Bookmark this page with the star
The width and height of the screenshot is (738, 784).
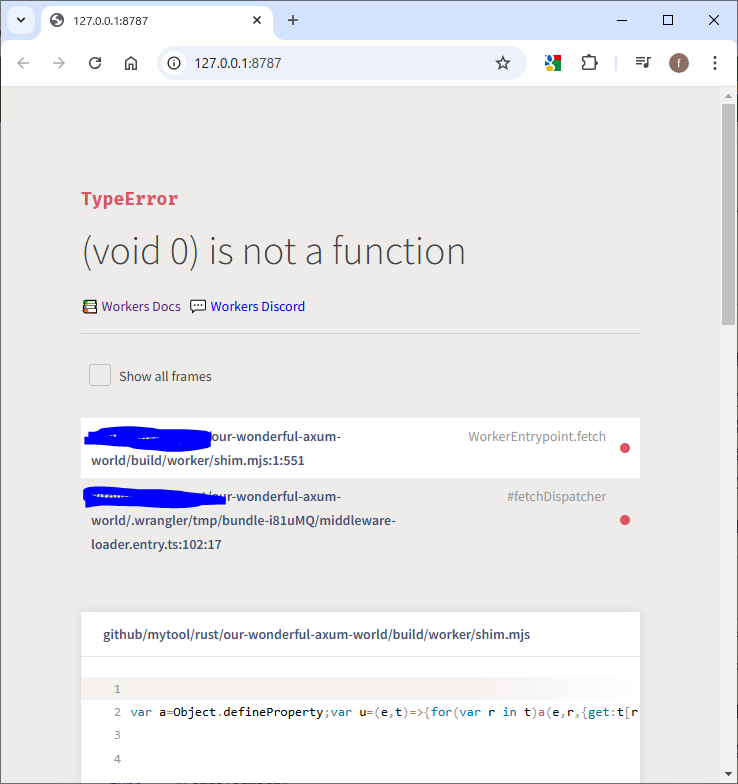(502, 63)
